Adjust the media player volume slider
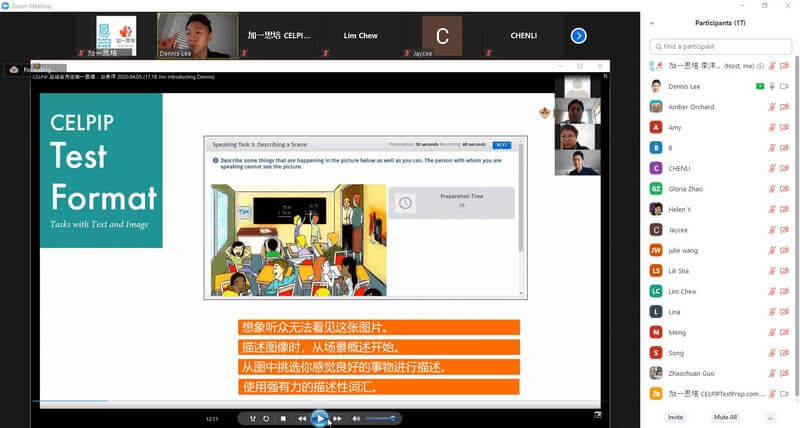 [x=379, y=418]
